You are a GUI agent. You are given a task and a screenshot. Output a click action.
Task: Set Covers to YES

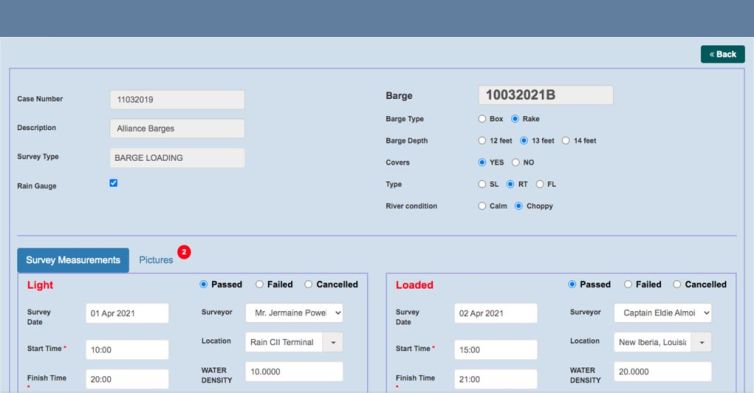click(482, 162)
